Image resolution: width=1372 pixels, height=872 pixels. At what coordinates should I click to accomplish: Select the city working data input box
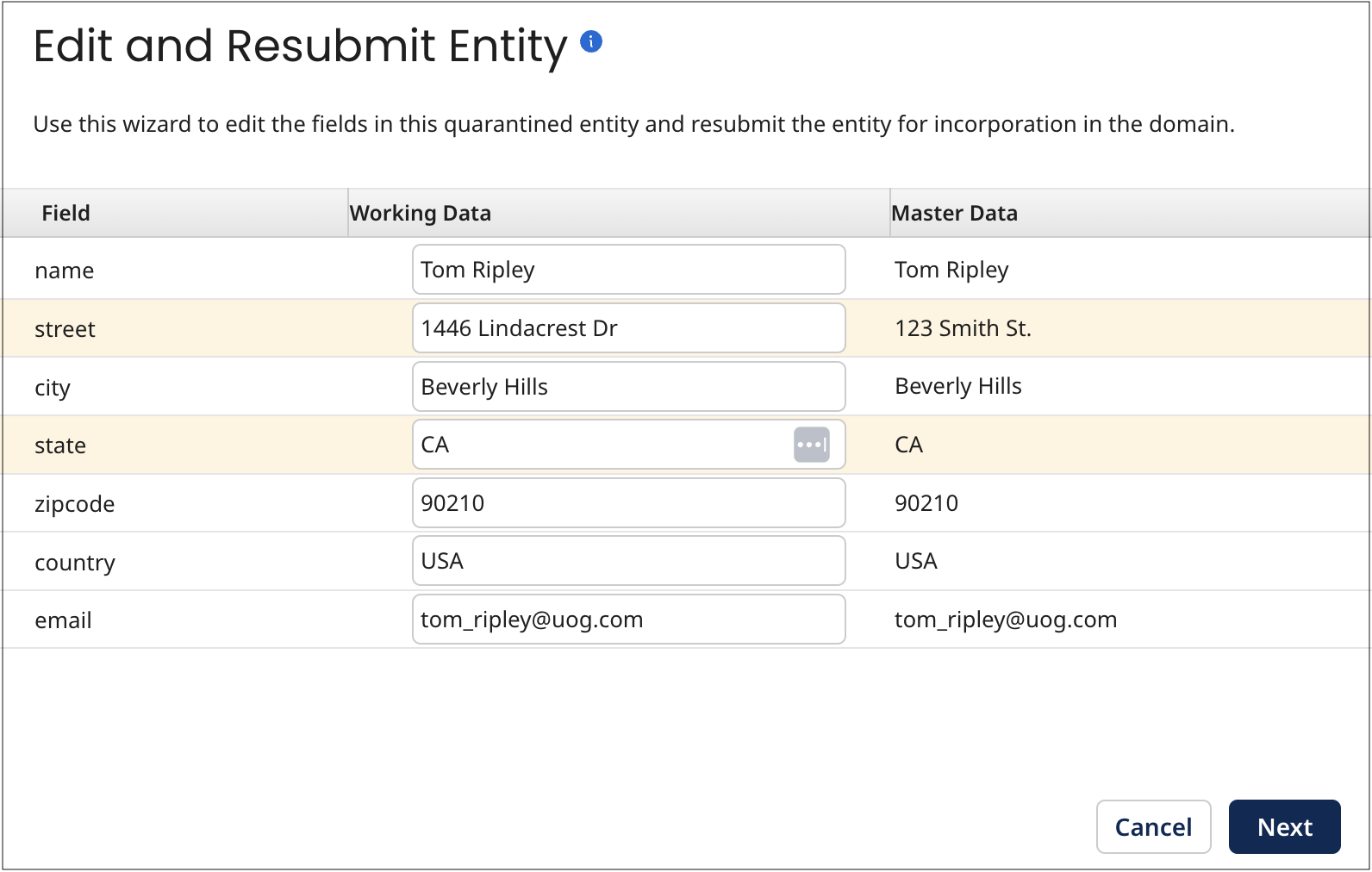(x=627, y=387)
